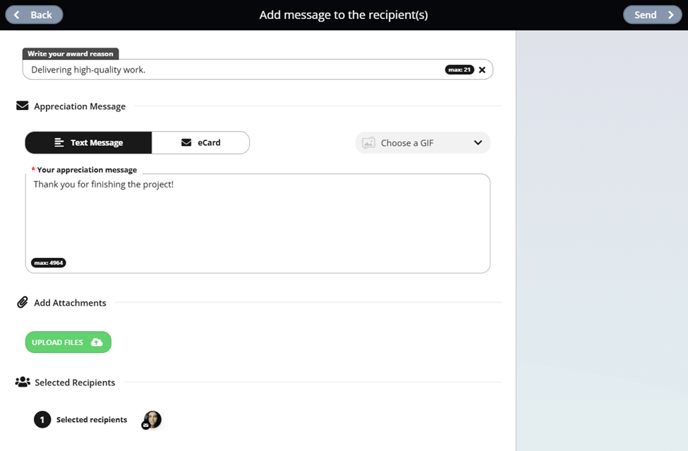
Task: Click the selected recipient's avatar photo
Action: tap(152, 419)
